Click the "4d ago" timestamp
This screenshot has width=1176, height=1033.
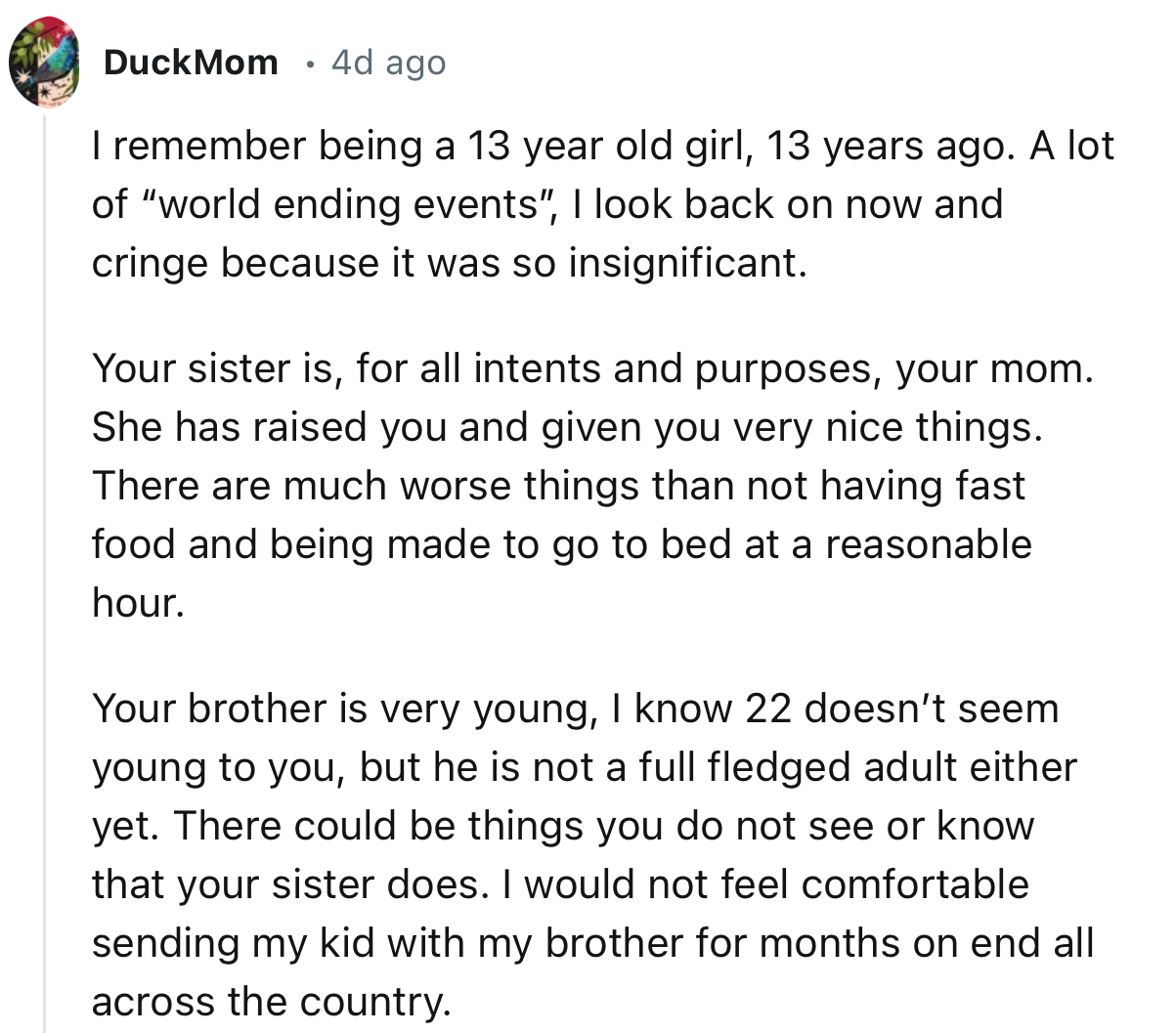388,62
